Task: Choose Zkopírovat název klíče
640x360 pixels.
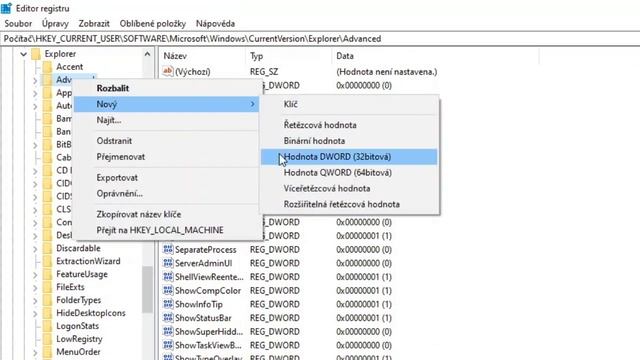Action: [x=167, y=214]
